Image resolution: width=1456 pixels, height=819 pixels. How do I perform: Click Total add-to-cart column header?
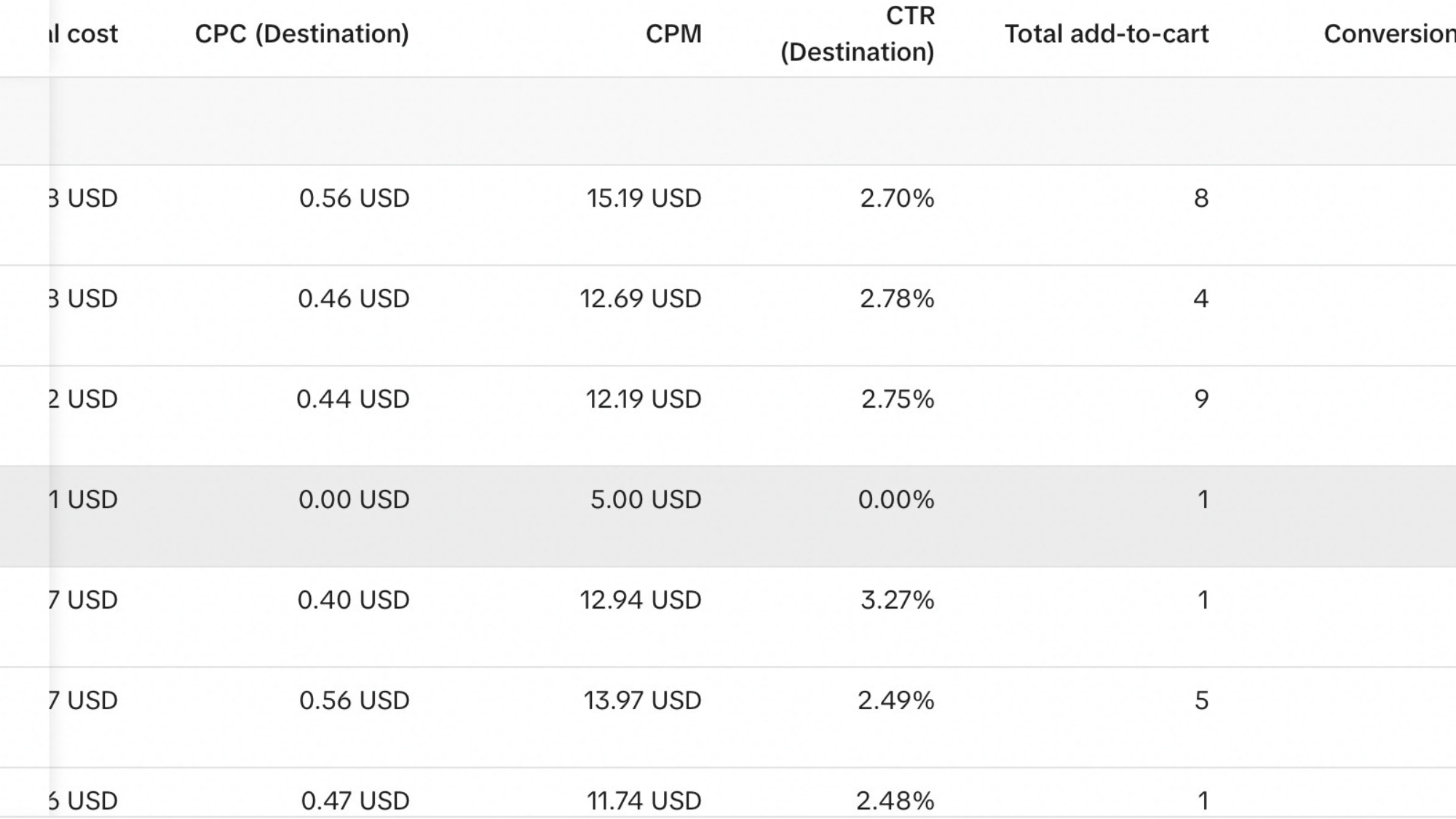point(1106,33)
